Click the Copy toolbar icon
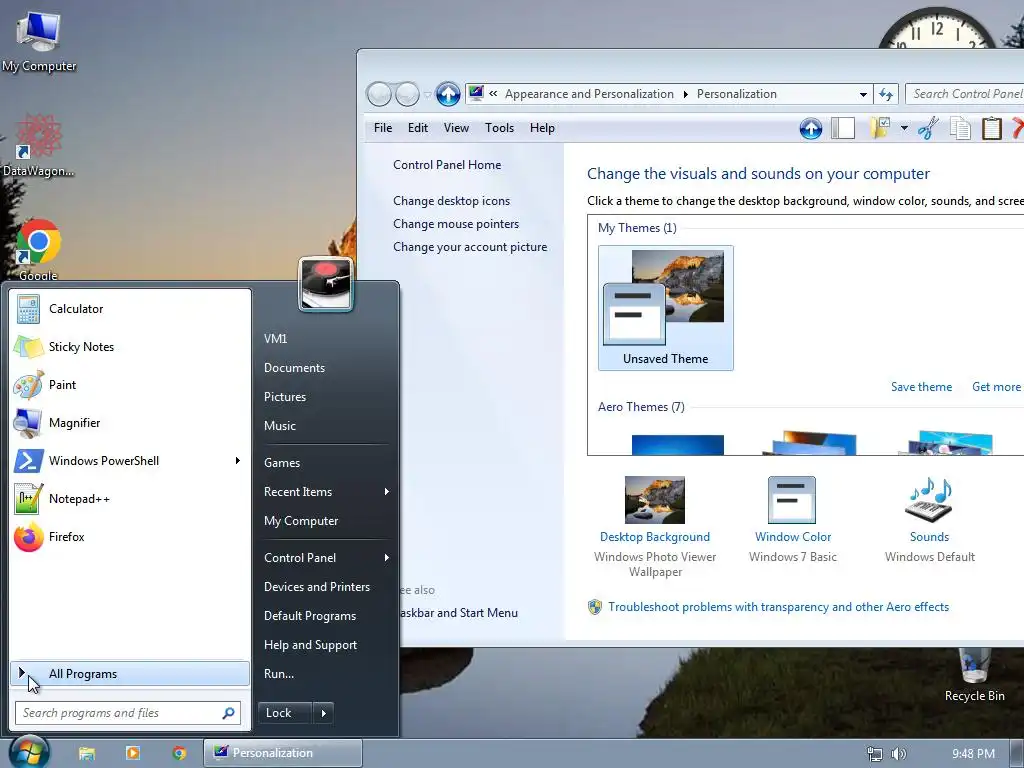The width and height of the screenshot is (1024, 768). pos(960,128)
